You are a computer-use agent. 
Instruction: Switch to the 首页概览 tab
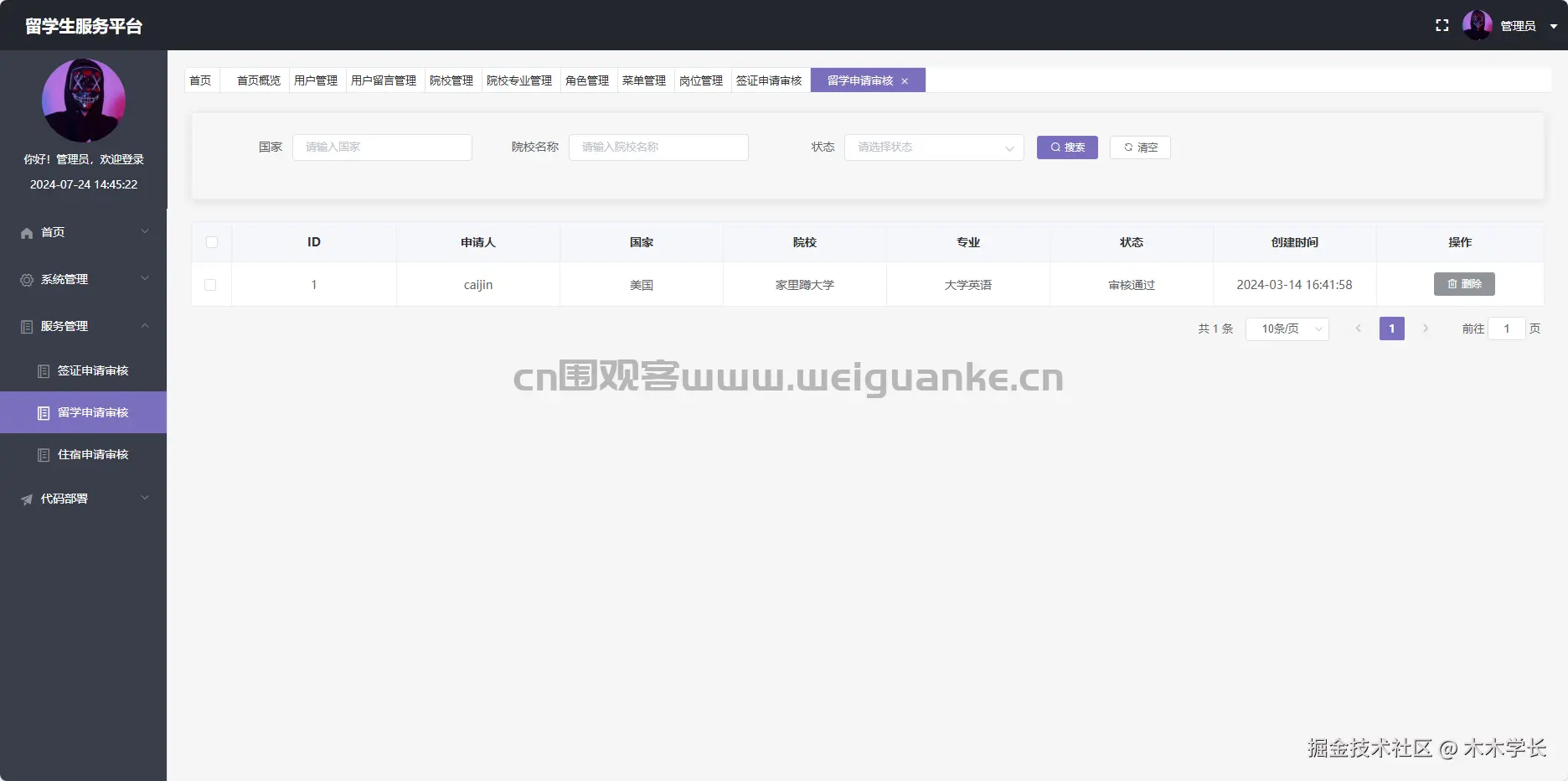[x=255, y=80]
